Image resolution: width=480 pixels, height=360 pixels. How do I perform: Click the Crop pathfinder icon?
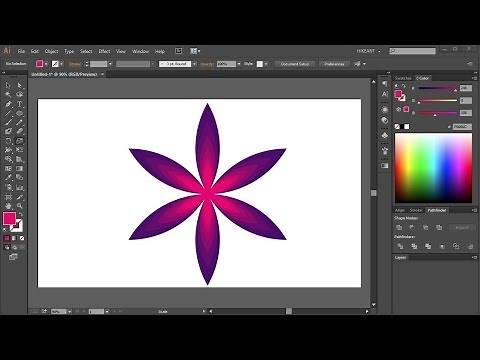click(x=442, y=247)
